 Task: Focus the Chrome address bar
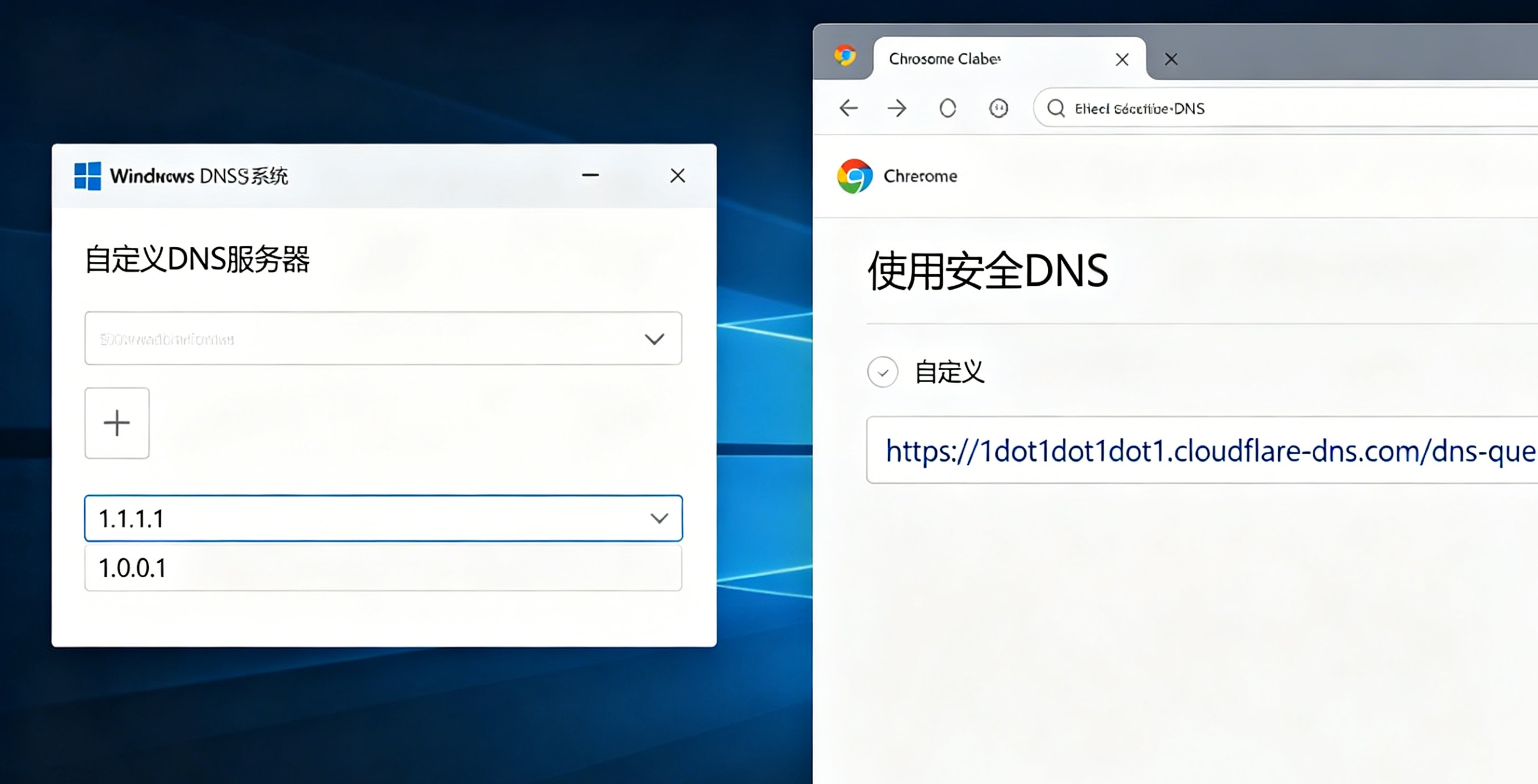click(1287, 108)
